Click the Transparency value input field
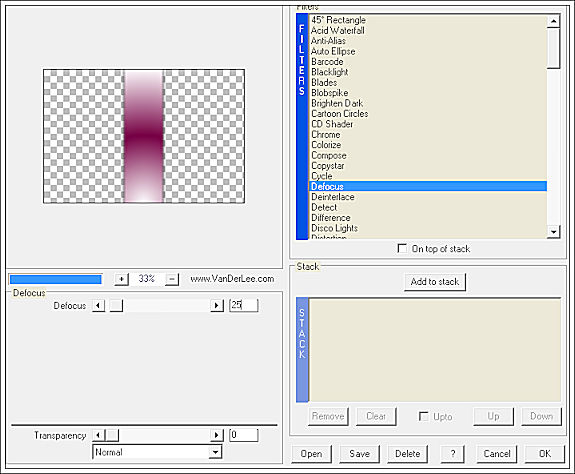Image resolution: width=575 pixels, height=474 pixels. [x=244, y=435]
